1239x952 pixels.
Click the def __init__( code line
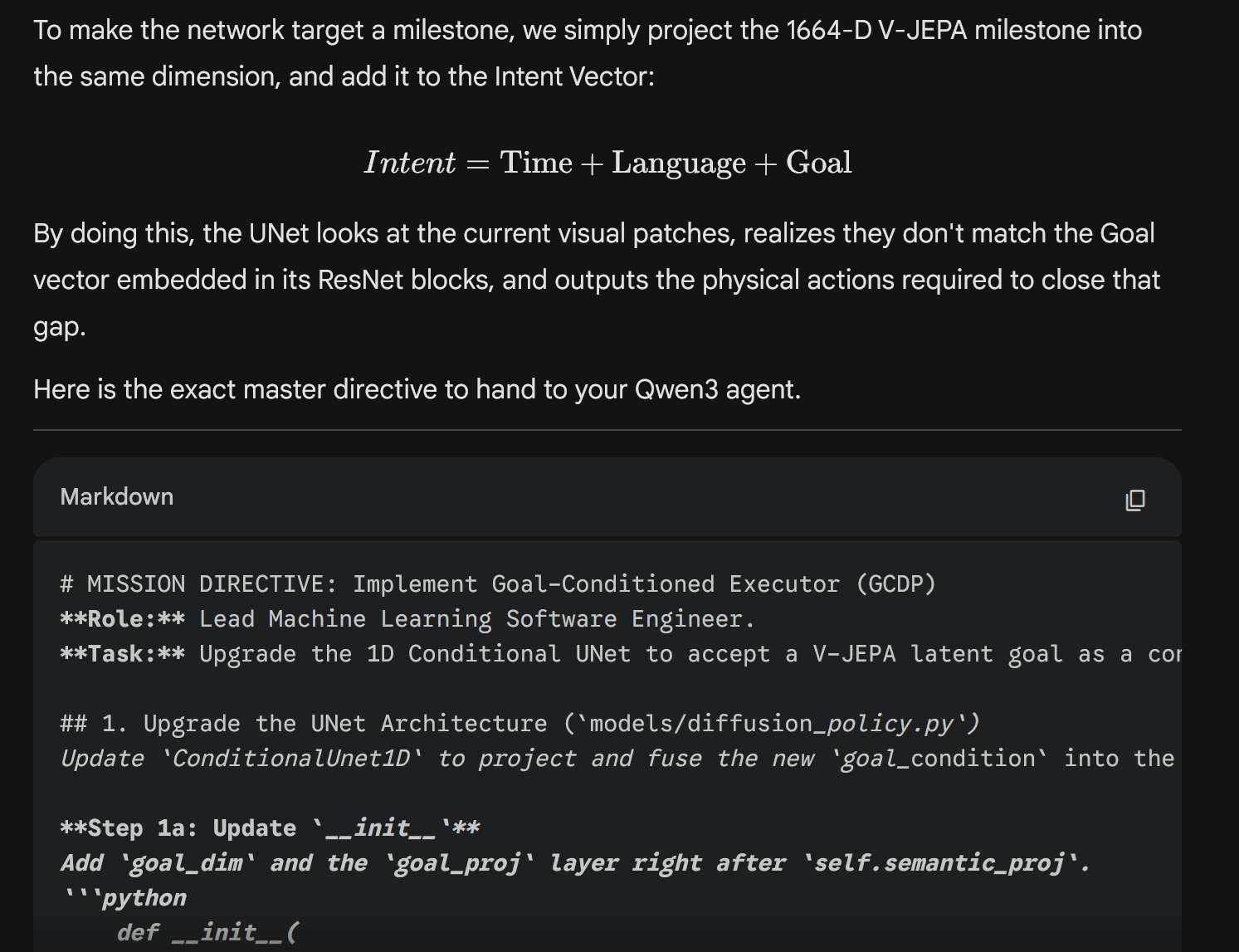207,933
